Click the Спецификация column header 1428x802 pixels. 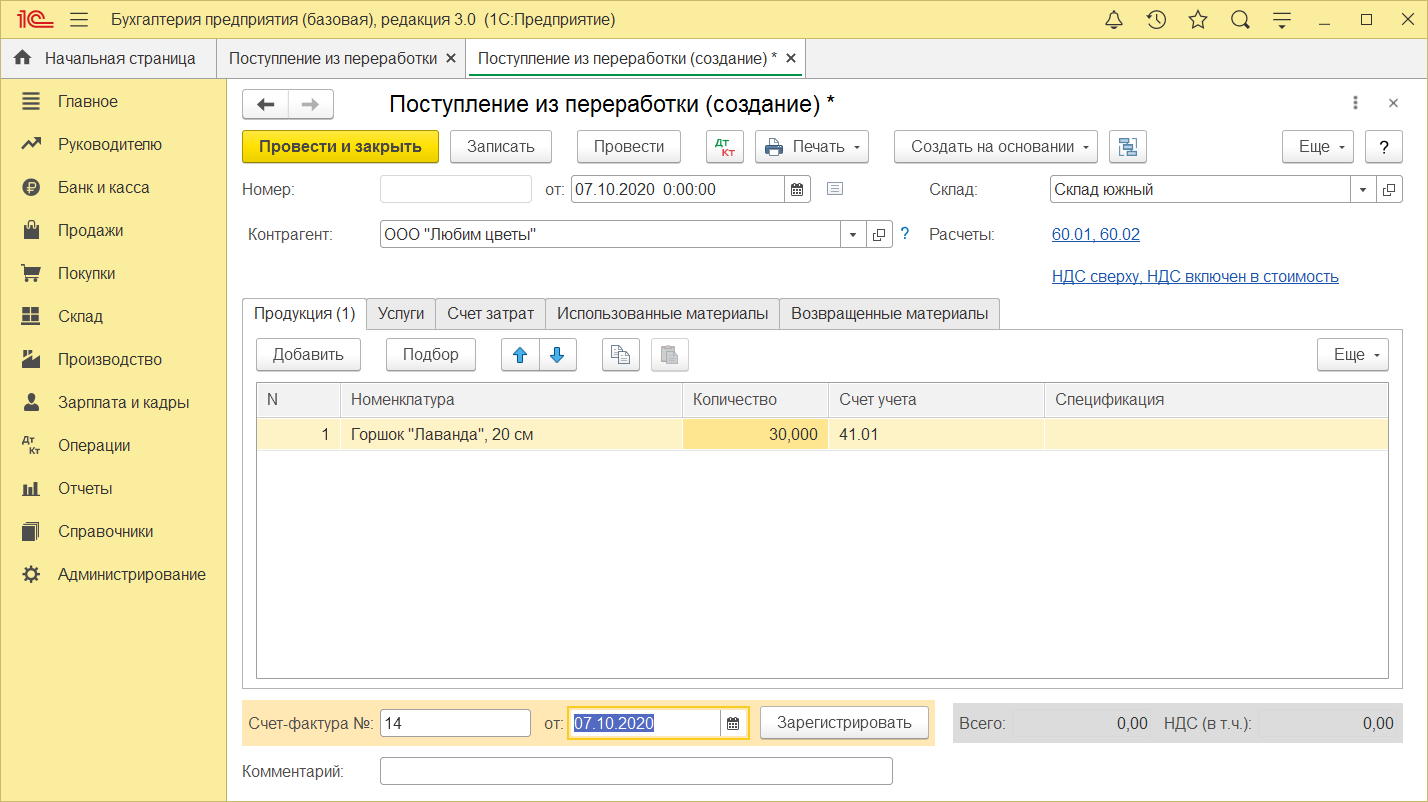point(1216,399)
